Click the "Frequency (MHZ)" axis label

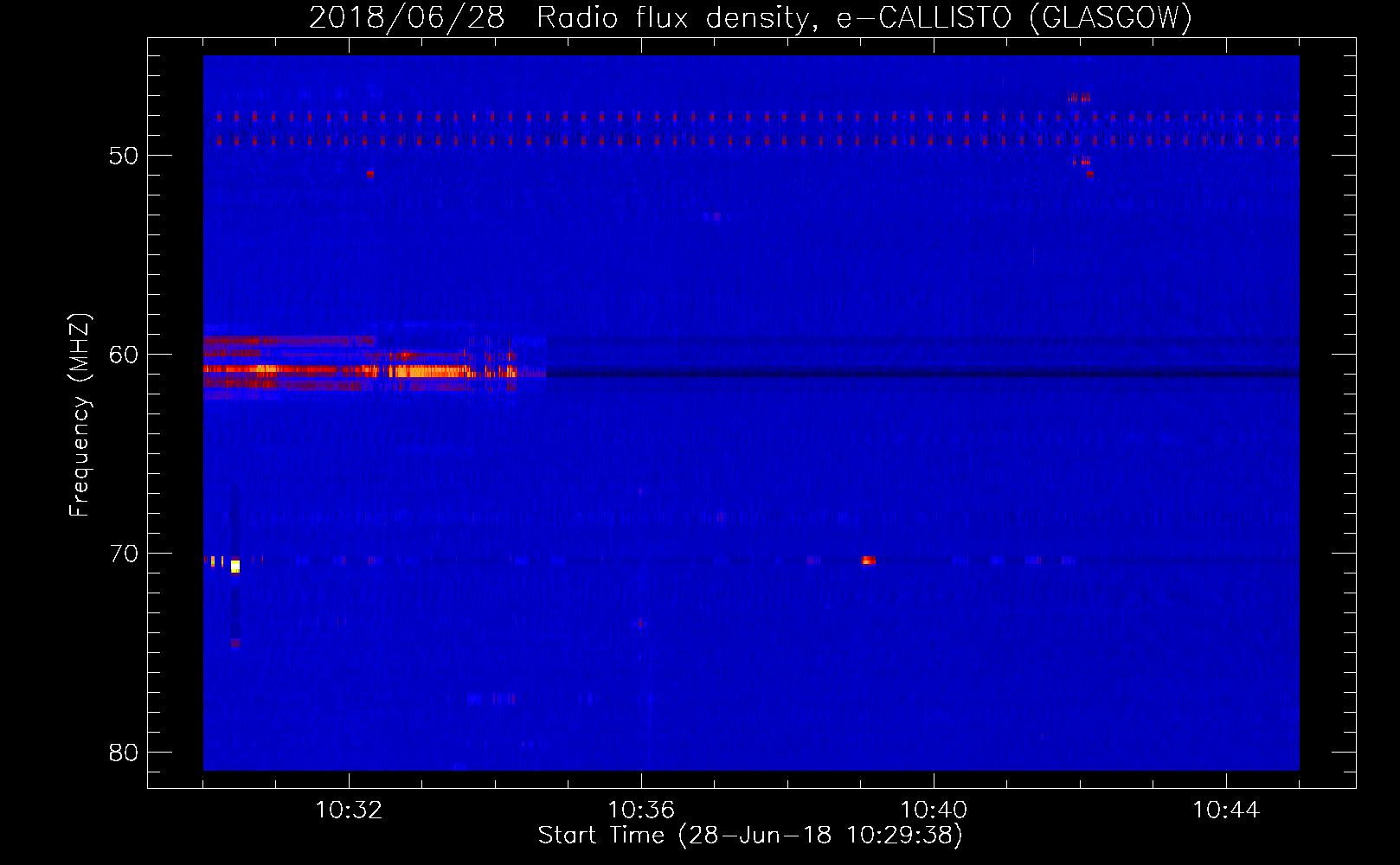point(79,415)
